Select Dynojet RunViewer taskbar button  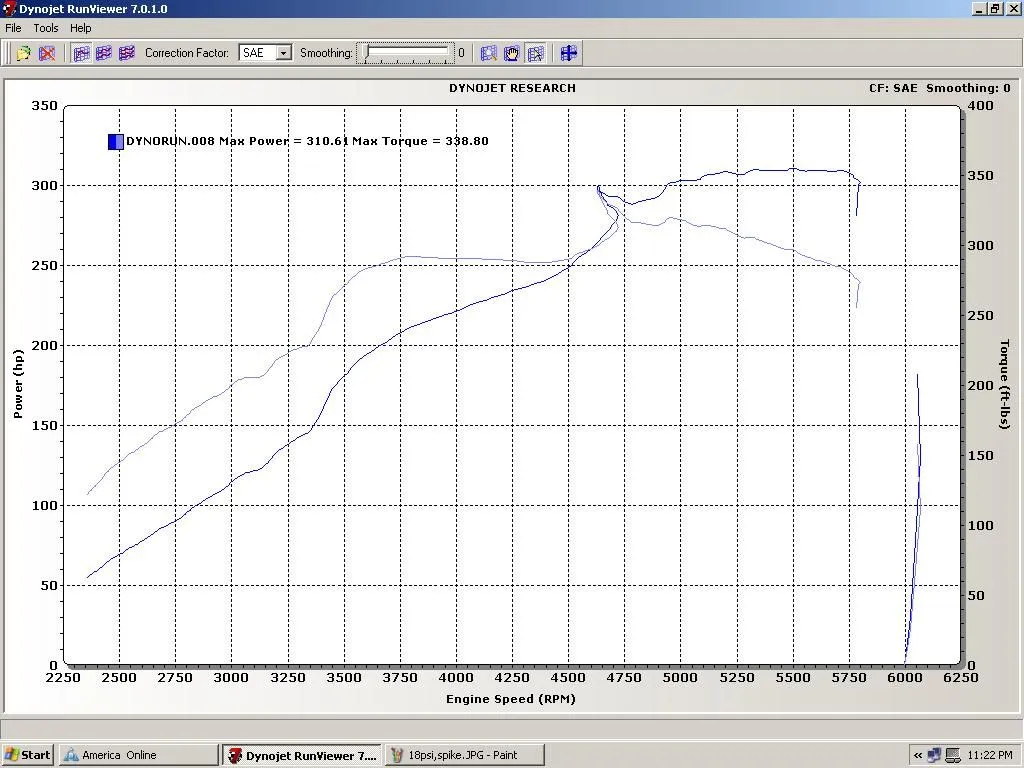(302, 756)
